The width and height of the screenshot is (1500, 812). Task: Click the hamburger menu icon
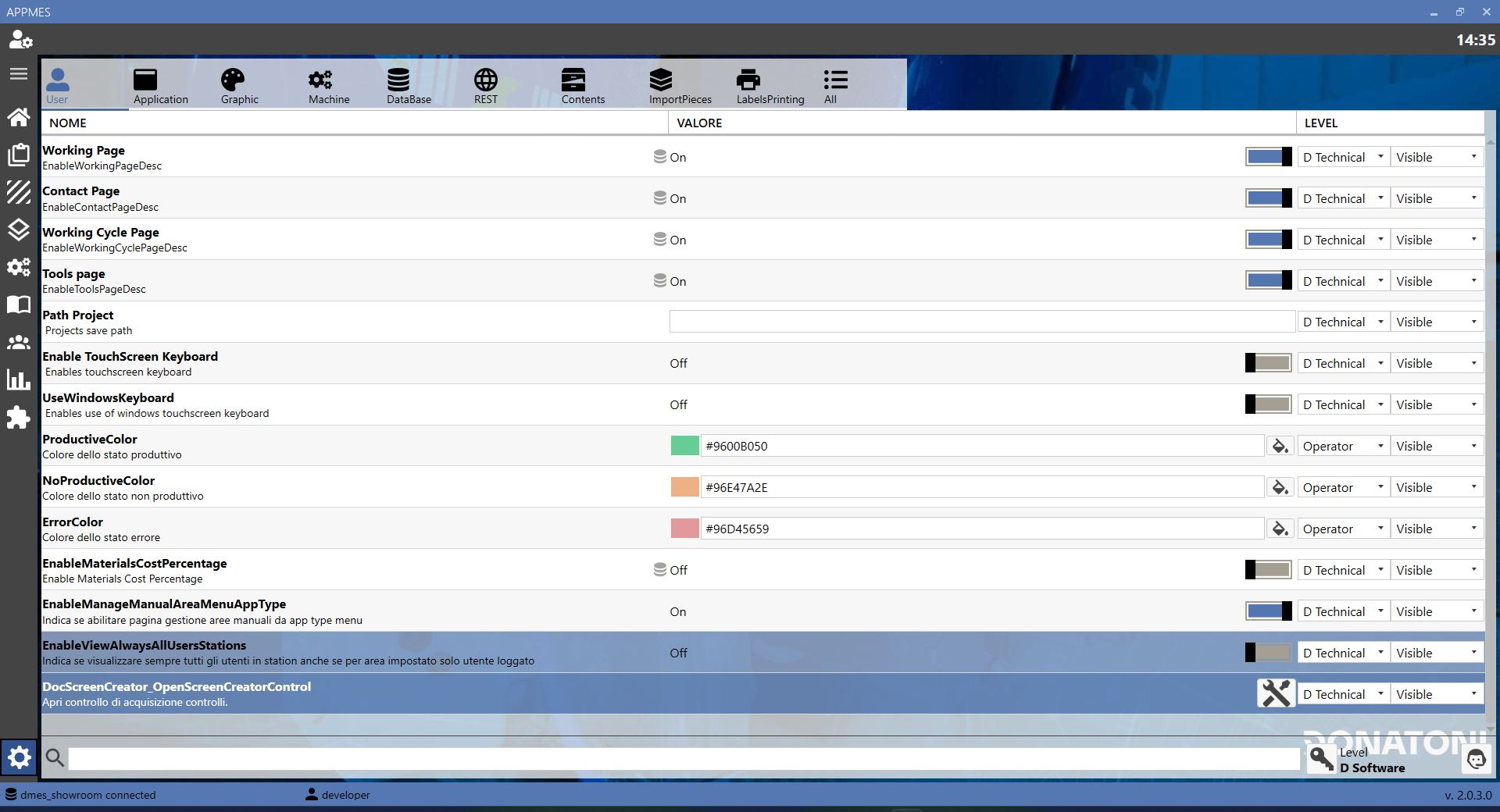[19, 73]
